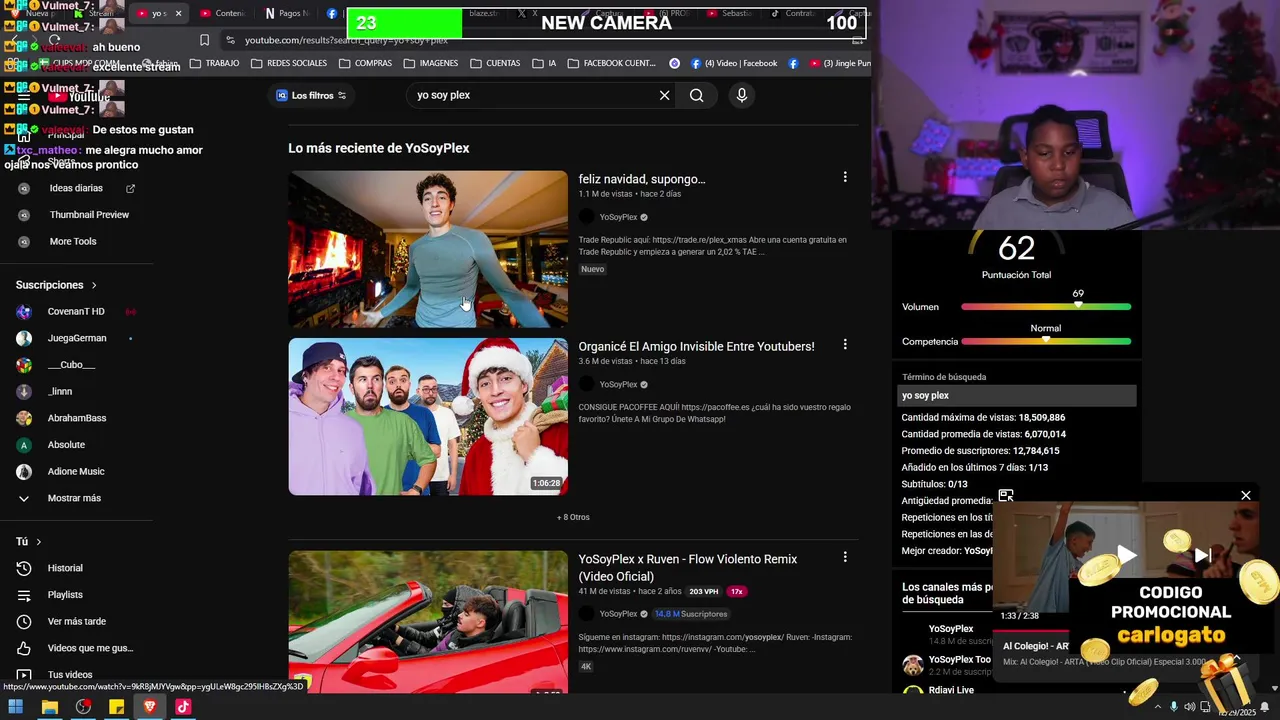Expand Mostrar más subscriptions
The image size is (1280, 720).
click(60, 498)
